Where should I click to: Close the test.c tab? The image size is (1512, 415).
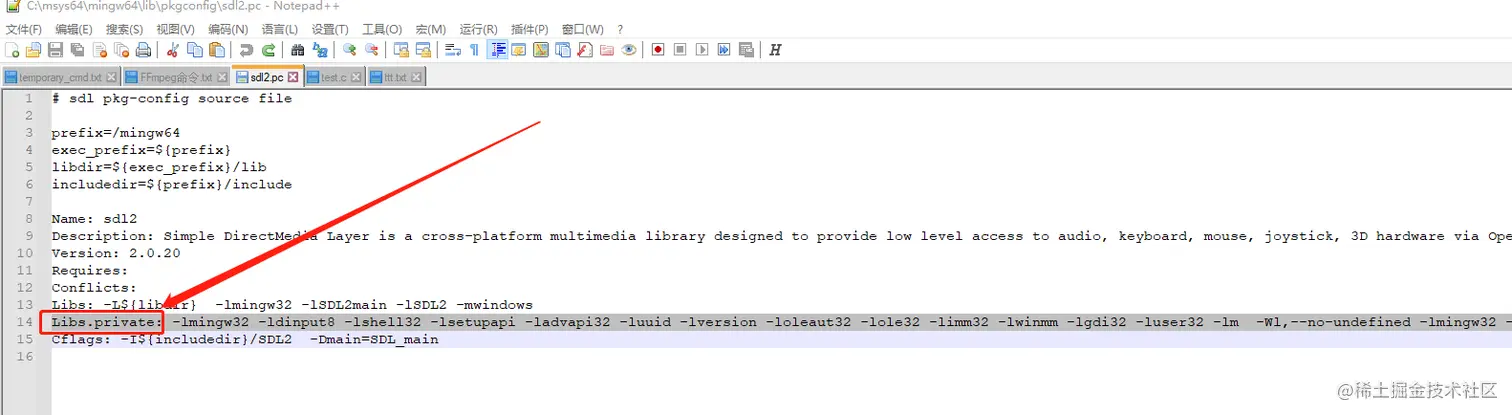(356, 77)
